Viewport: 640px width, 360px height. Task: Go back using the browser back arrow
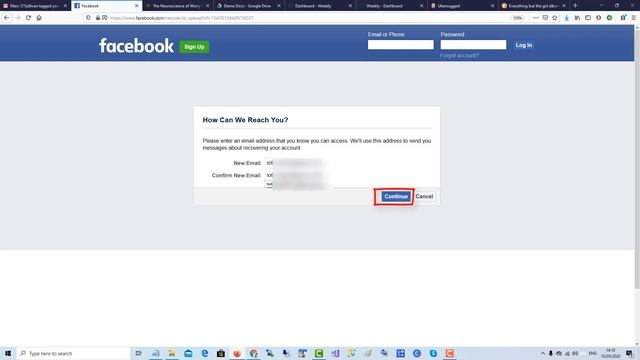click(x=7, y=18)
